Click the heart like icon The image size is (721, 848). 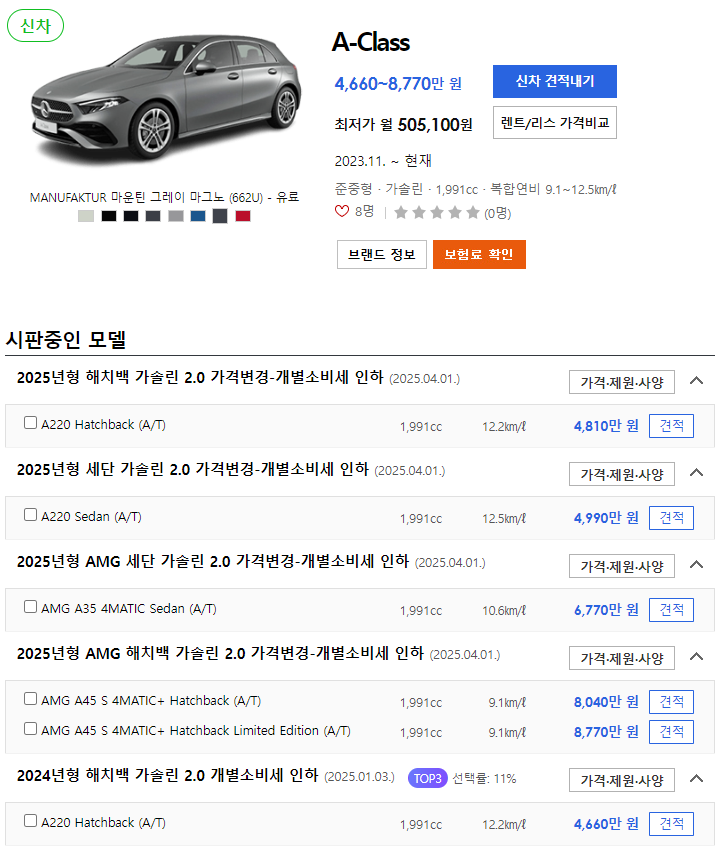click(x=342, y=211)
